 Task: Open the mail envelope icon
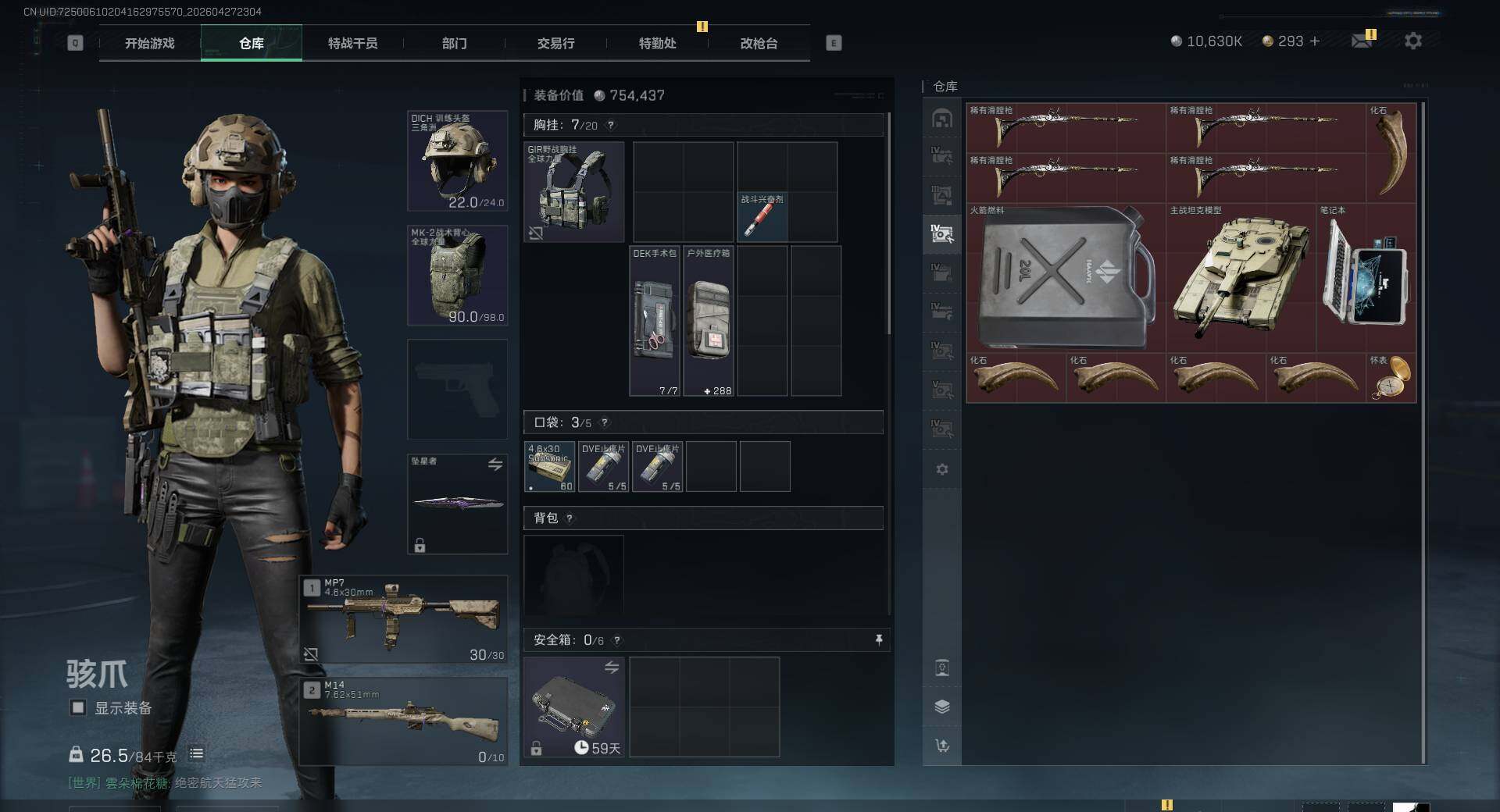click(x=1362, y=41)
